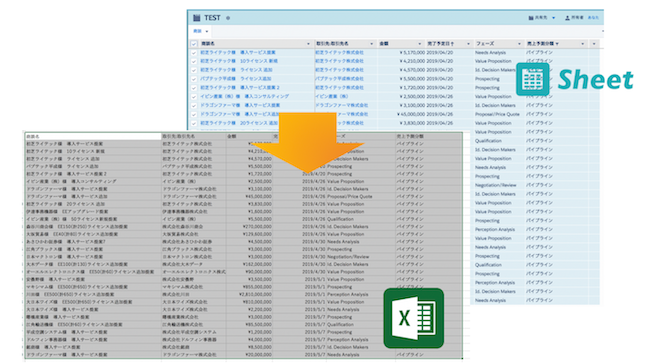
Task: Toggle the checkbox of the ¥5,500,000 row in Sheet
Action: click(x=194, y=79)
